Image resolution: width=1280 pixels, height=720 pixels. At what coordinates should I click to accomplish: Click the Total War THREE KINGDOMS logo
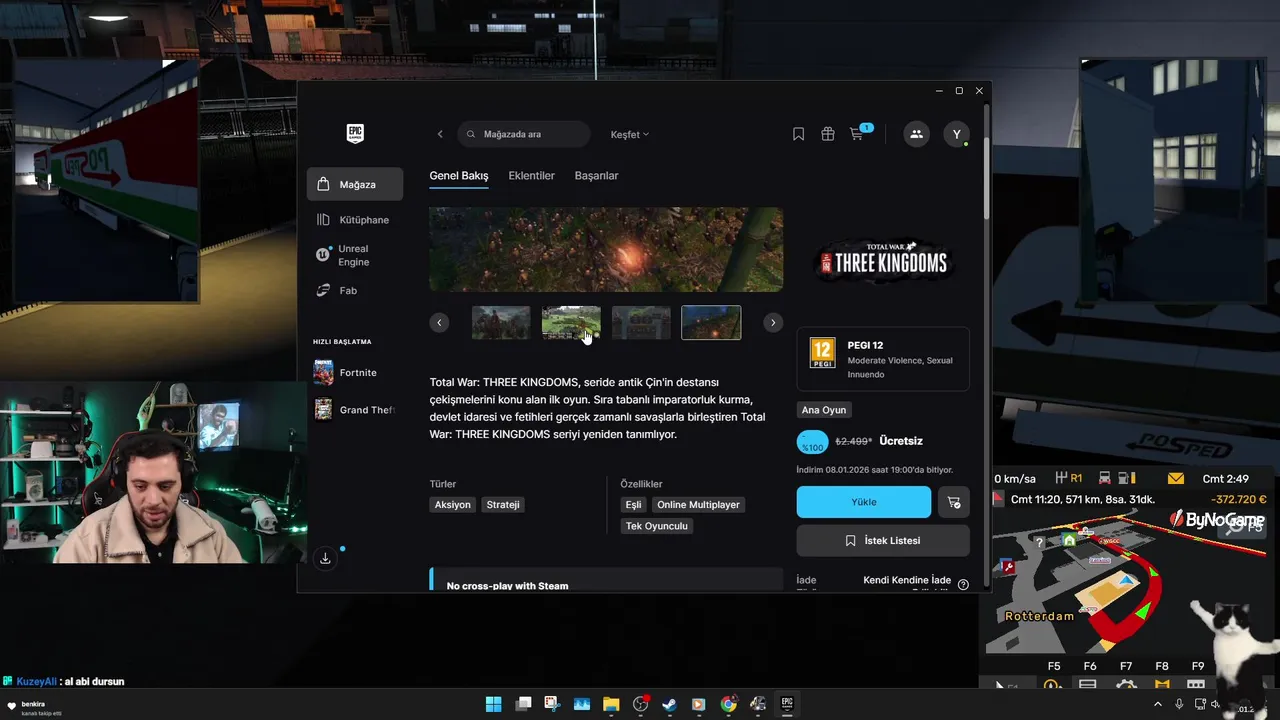point(883,262)
